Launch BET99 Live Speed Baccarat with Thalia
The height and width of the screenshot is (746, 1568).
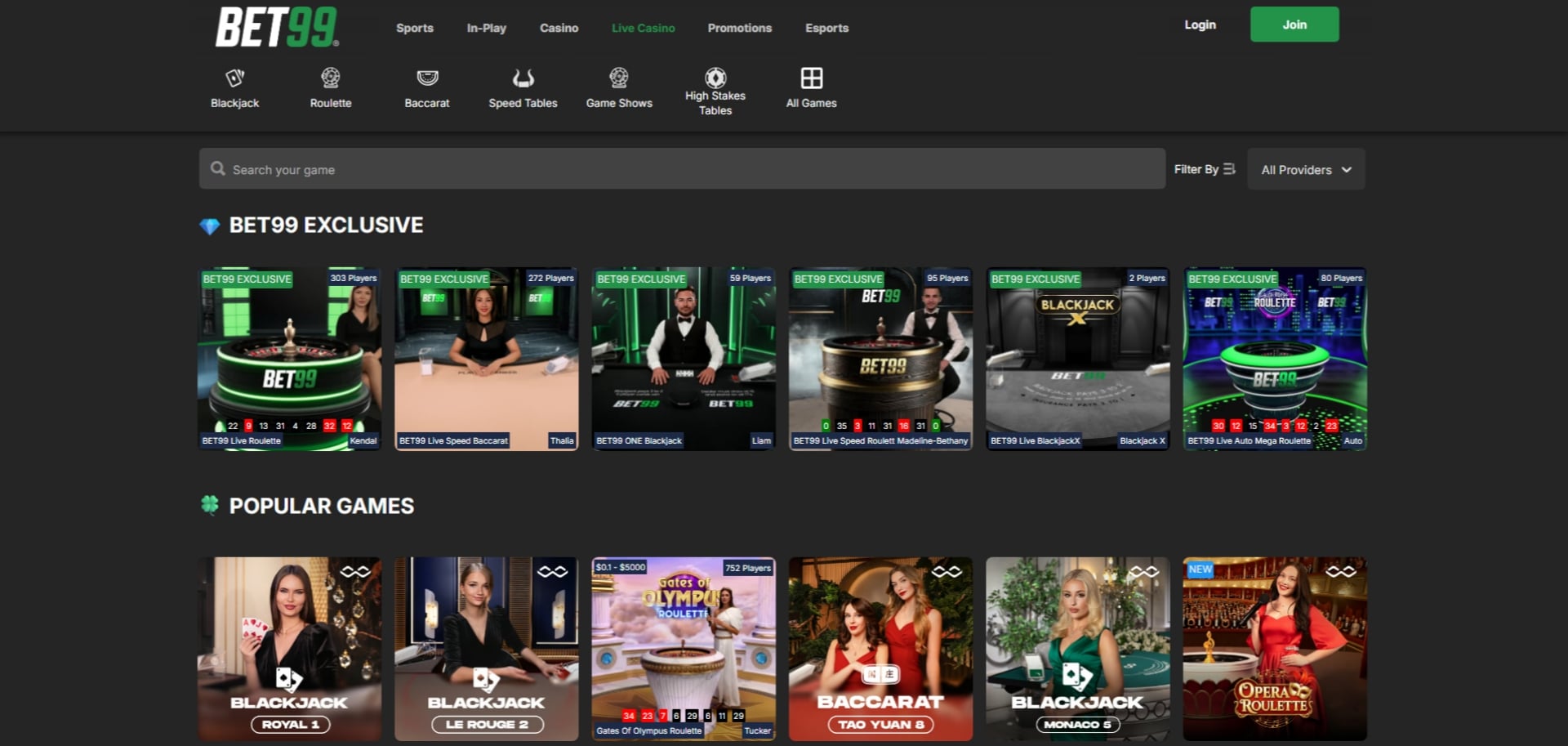tap(487, 360)
